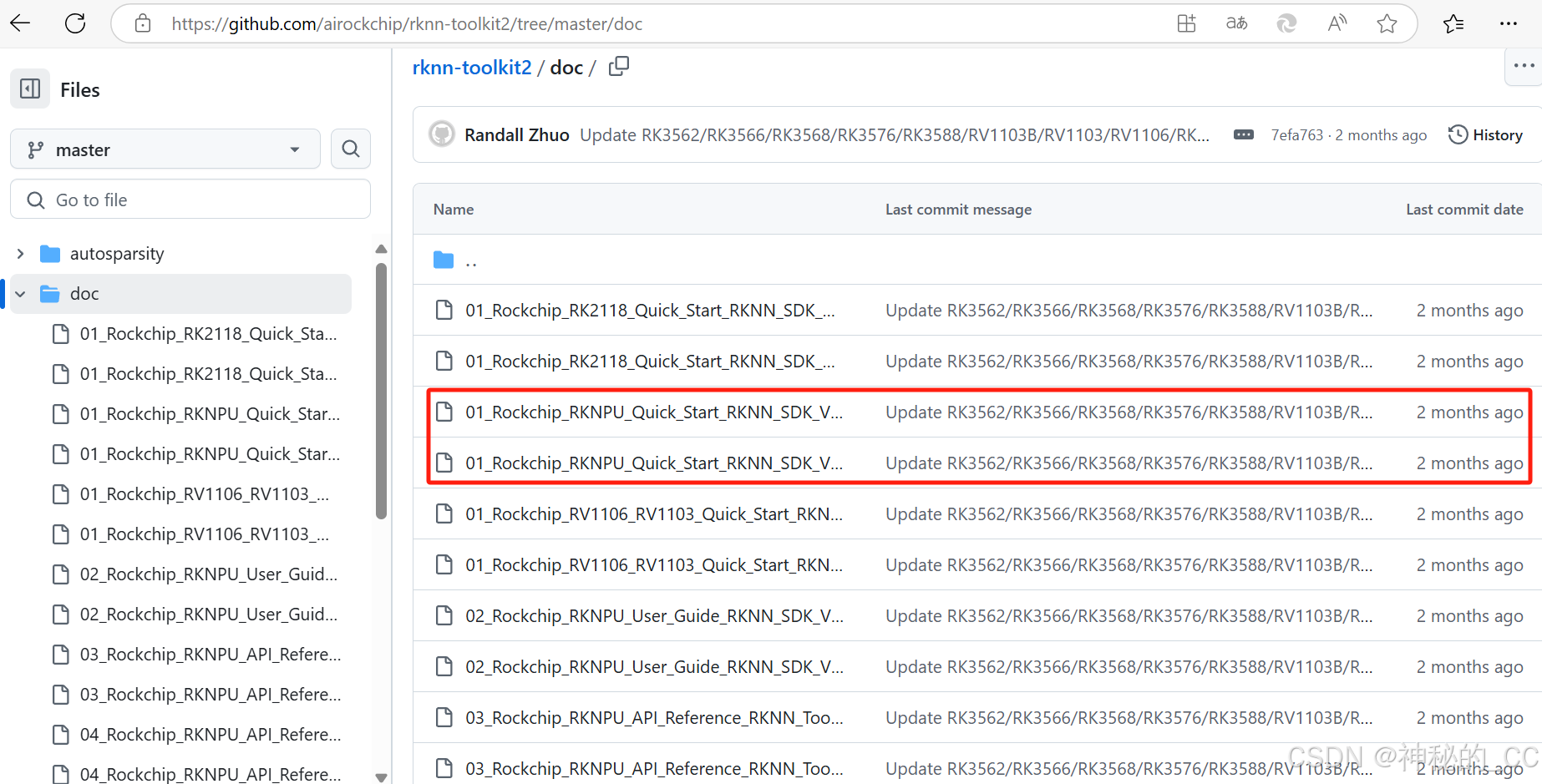Image resolution: width=1542 pixels, height=784 pixels.
Task: Click file tree scrollbar down arrow
Action: tap(381, 777)
